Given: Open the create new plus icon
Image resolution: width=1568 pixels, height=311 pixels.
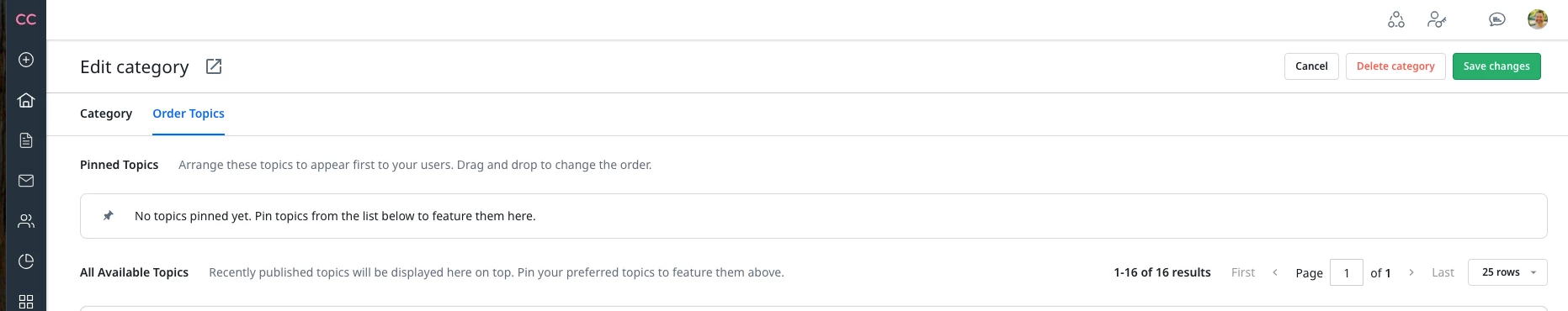Looking at the screenshot, I should coord(26,60).
